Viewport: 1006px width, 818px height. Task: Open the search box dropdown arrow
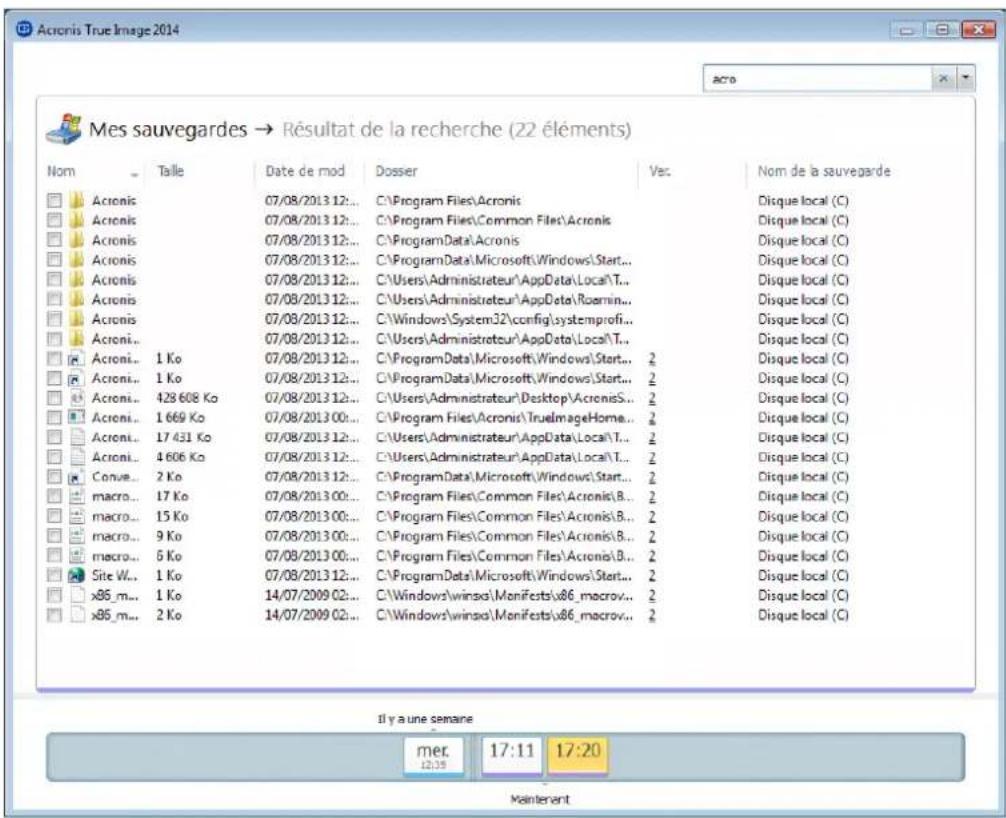966,79
